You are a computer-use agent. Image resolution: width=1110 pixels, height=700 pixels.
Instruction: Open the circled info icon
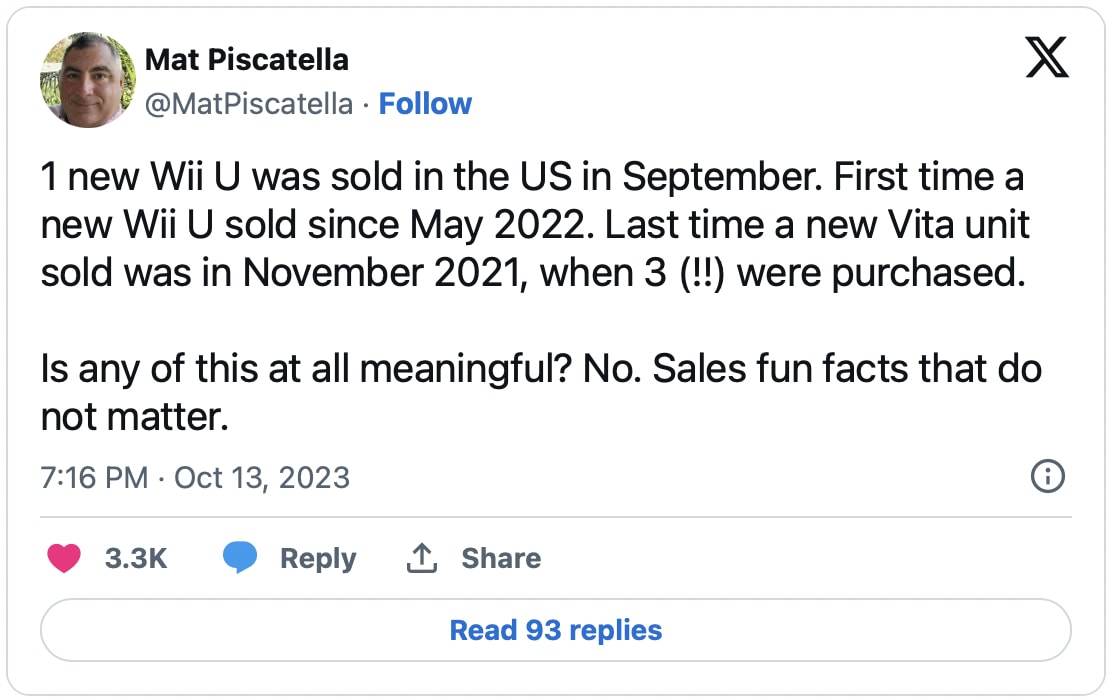pos(1048,476)
